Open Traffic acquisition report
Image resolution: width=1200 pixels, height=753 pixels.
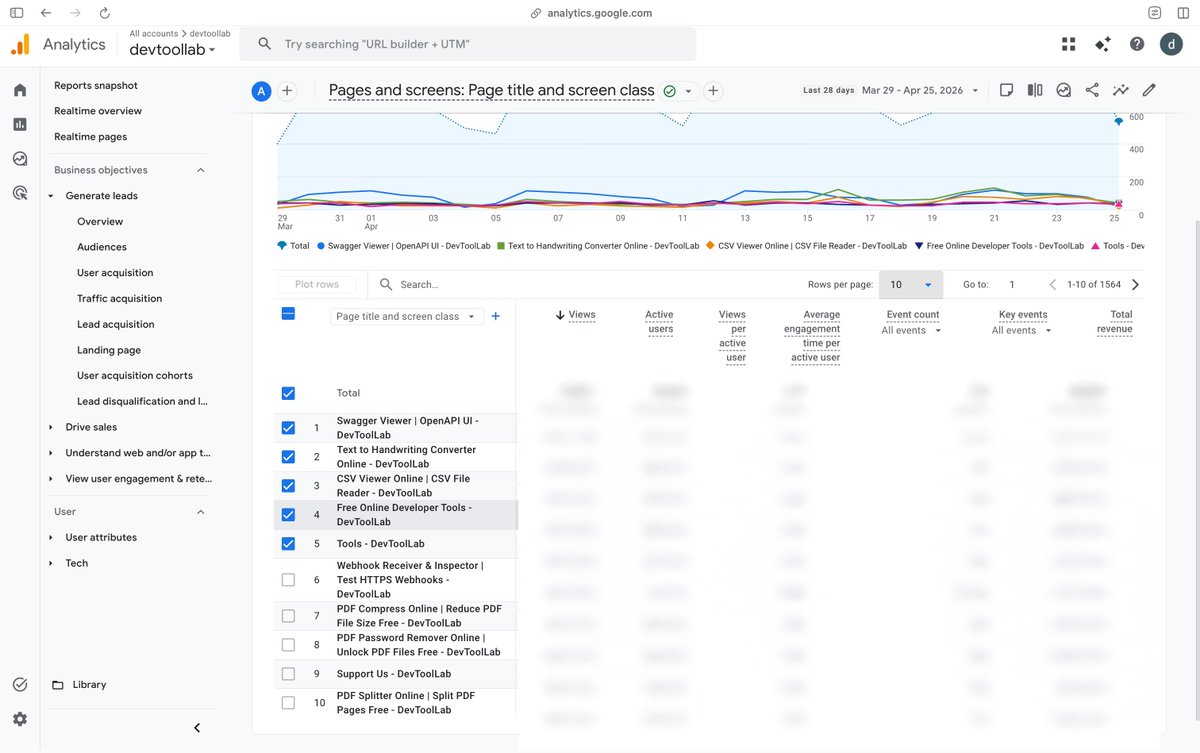tap(119, 298)
